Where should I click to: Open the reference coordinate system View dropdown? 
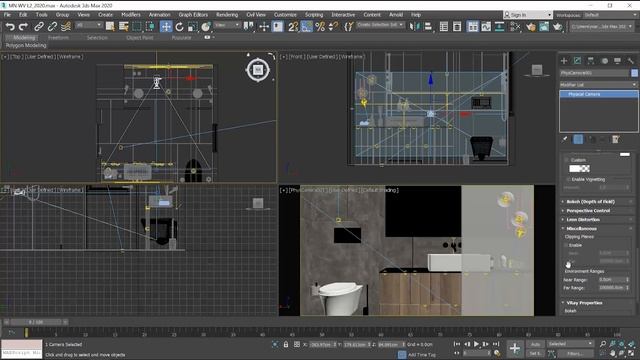pos(227,25)
